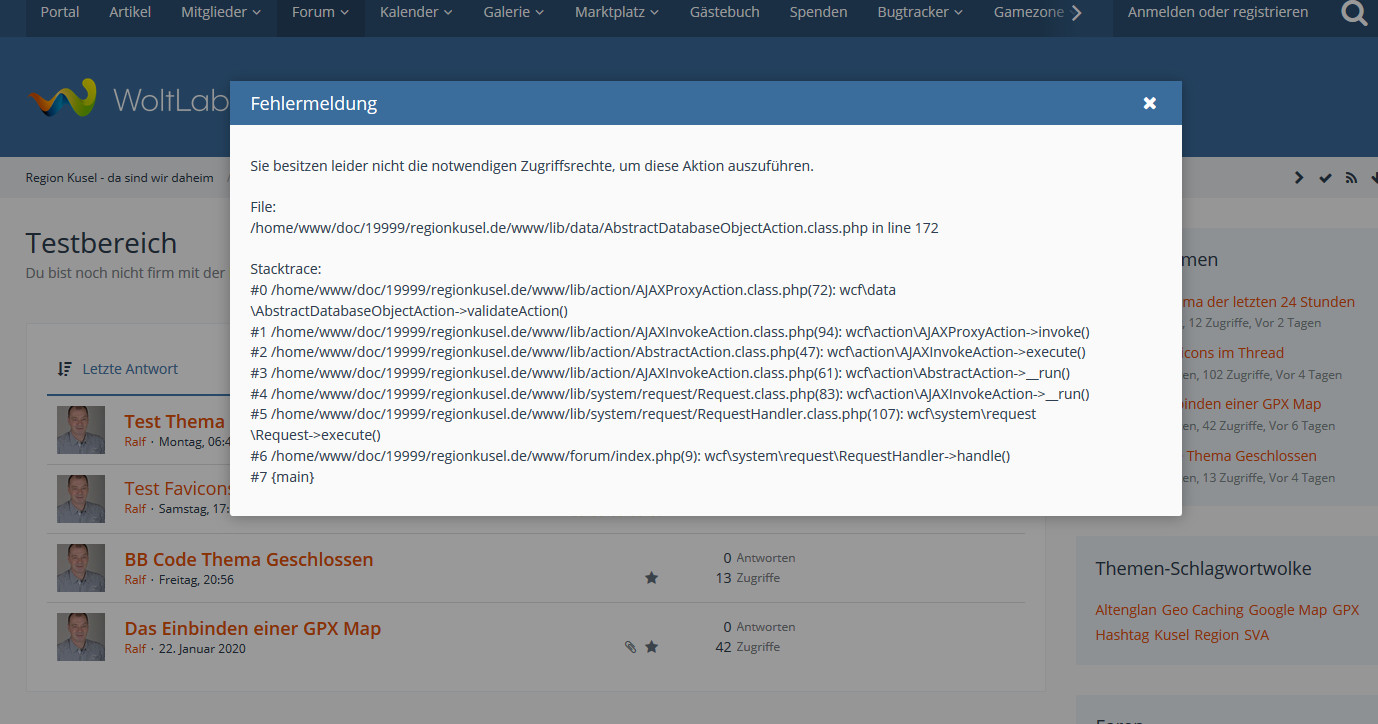
Task: Click Anmelden oder registrieren
Action: [x=1217, y=12]
